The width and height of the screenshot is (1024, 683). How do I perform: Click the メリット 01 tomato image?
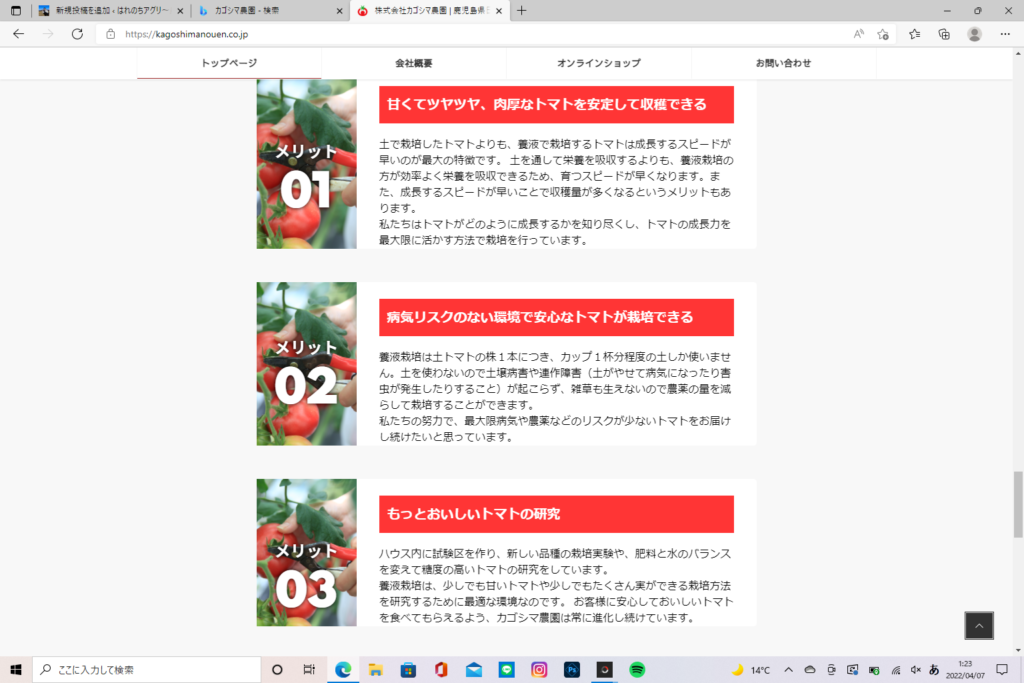(306, 164)
